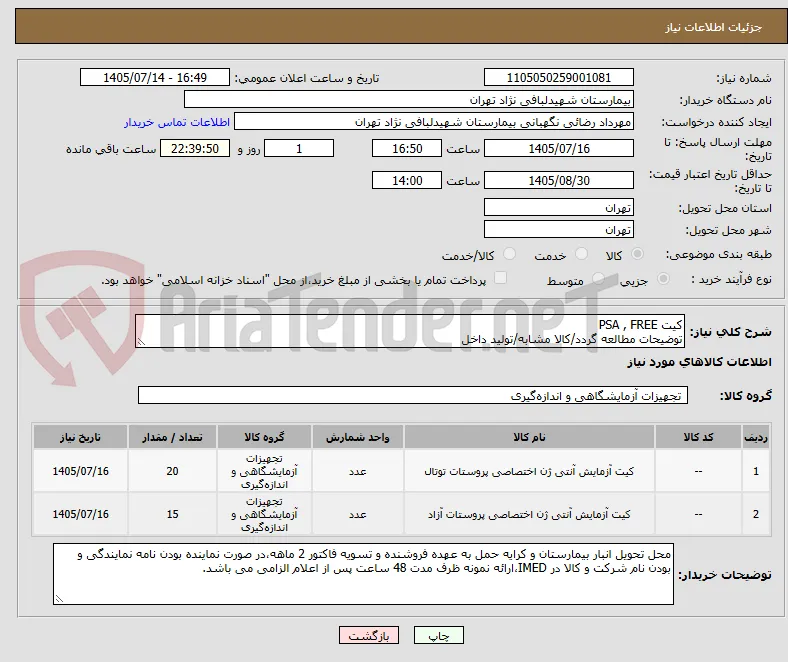This screenshot has height=662, width=788.
Task: Click the ردیف column header
Action: (x=756, y=437)
